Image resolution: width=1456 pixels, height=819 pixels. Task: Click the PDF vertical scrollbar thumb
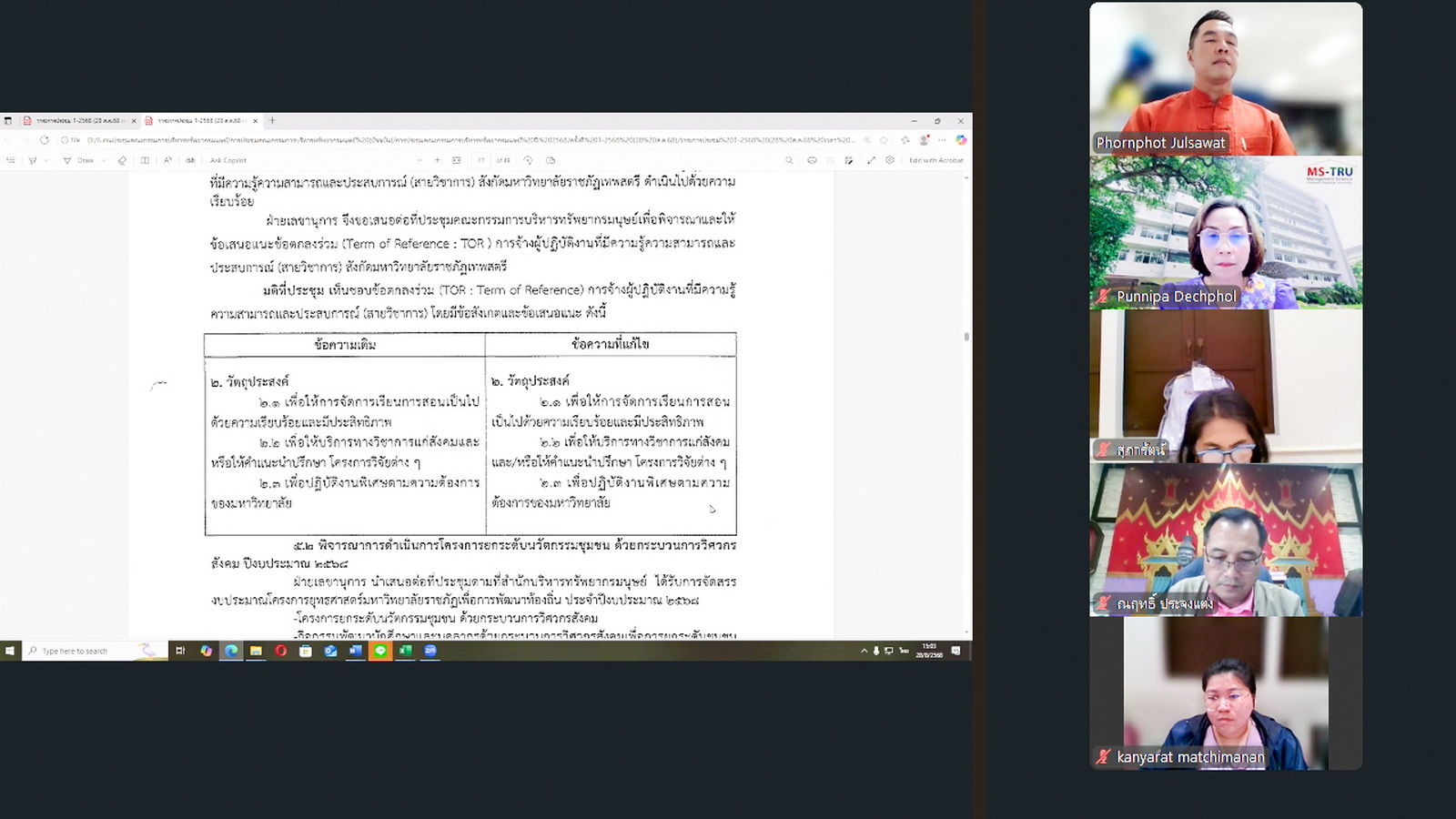click(966, 337)
